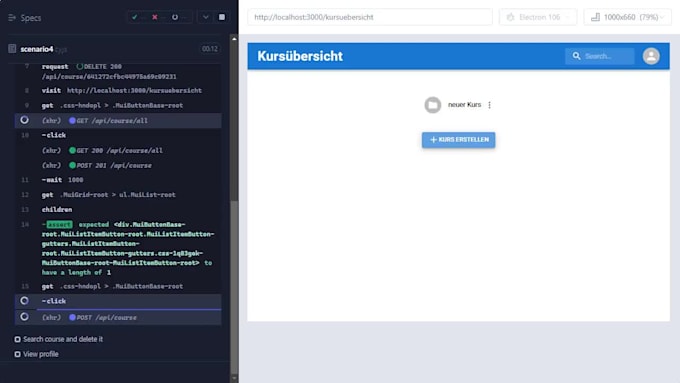This screenshot has width=680, height=383.
Task: Click the magnifier icon in search bar
Action: [x=576, y=56]
